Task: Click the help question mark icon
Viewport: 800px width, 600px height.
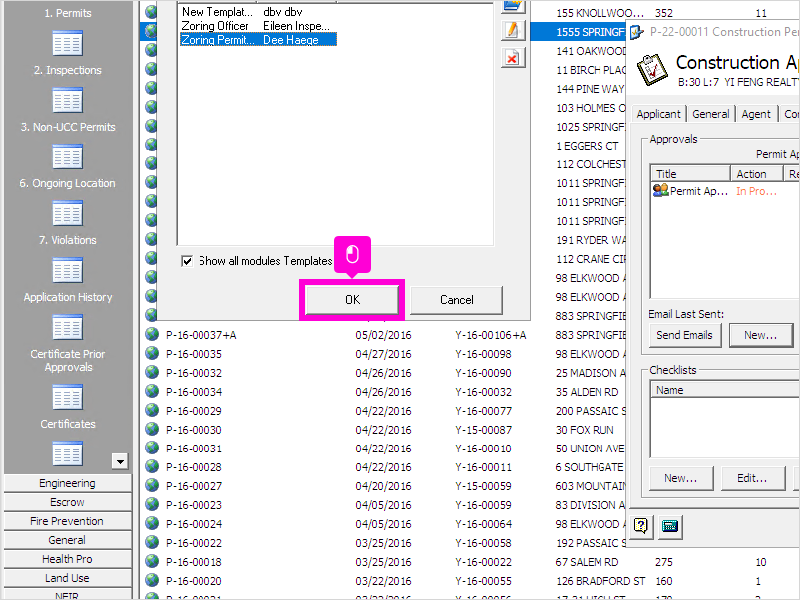Action: click(641, 526)
